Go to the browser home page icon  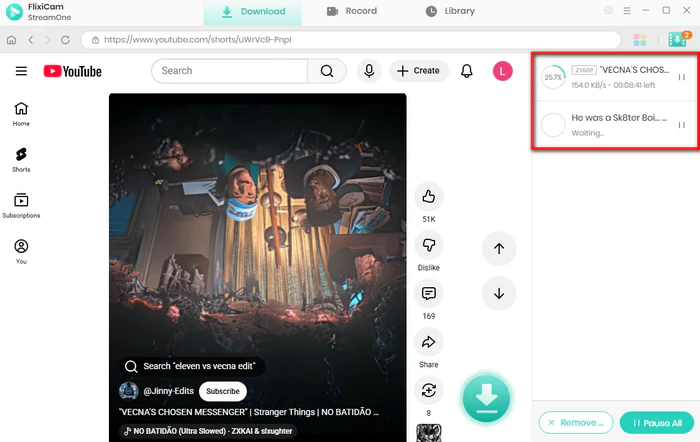11,40
